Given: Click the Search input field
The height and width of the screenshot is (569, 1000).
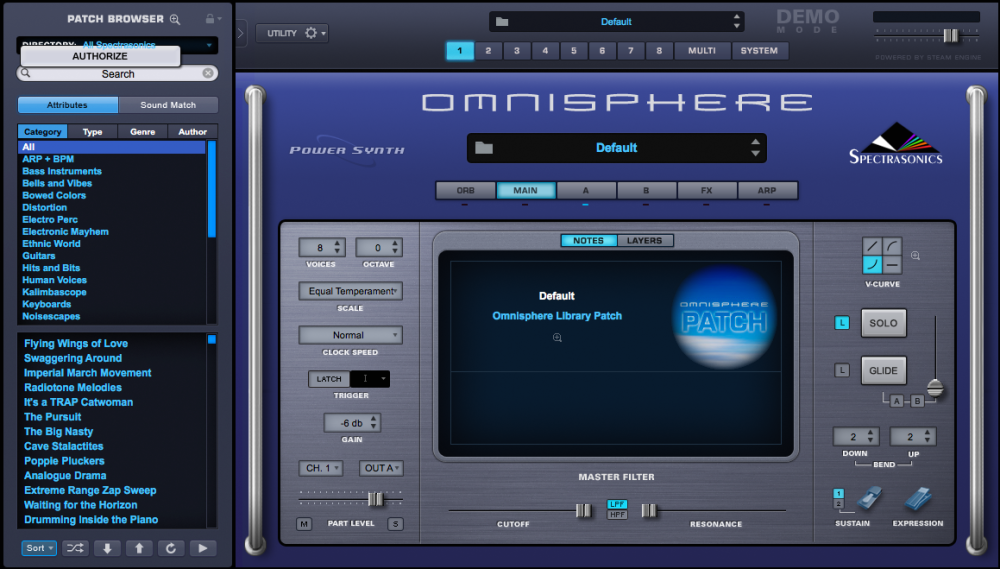Looking at the screenshot, I should (x=117, y=73).
